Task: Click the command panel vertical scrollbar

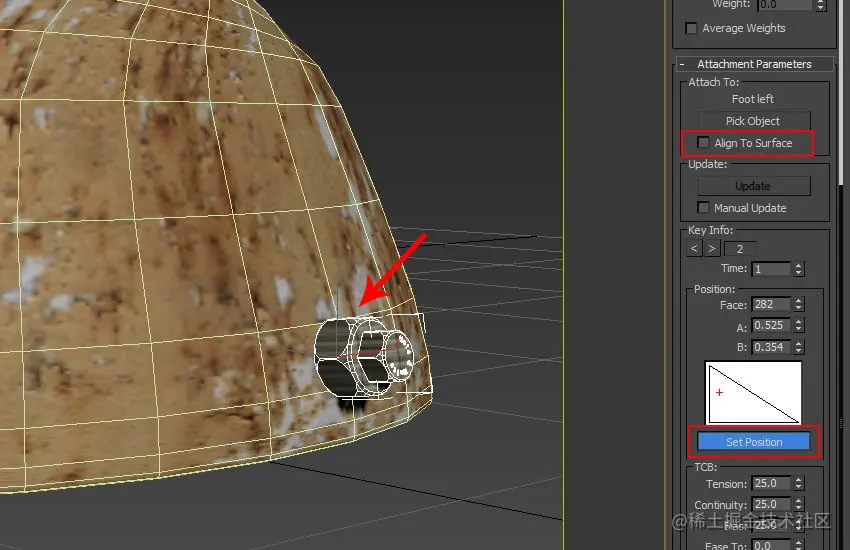Action: pyautogui.click(x=841, y=92)
